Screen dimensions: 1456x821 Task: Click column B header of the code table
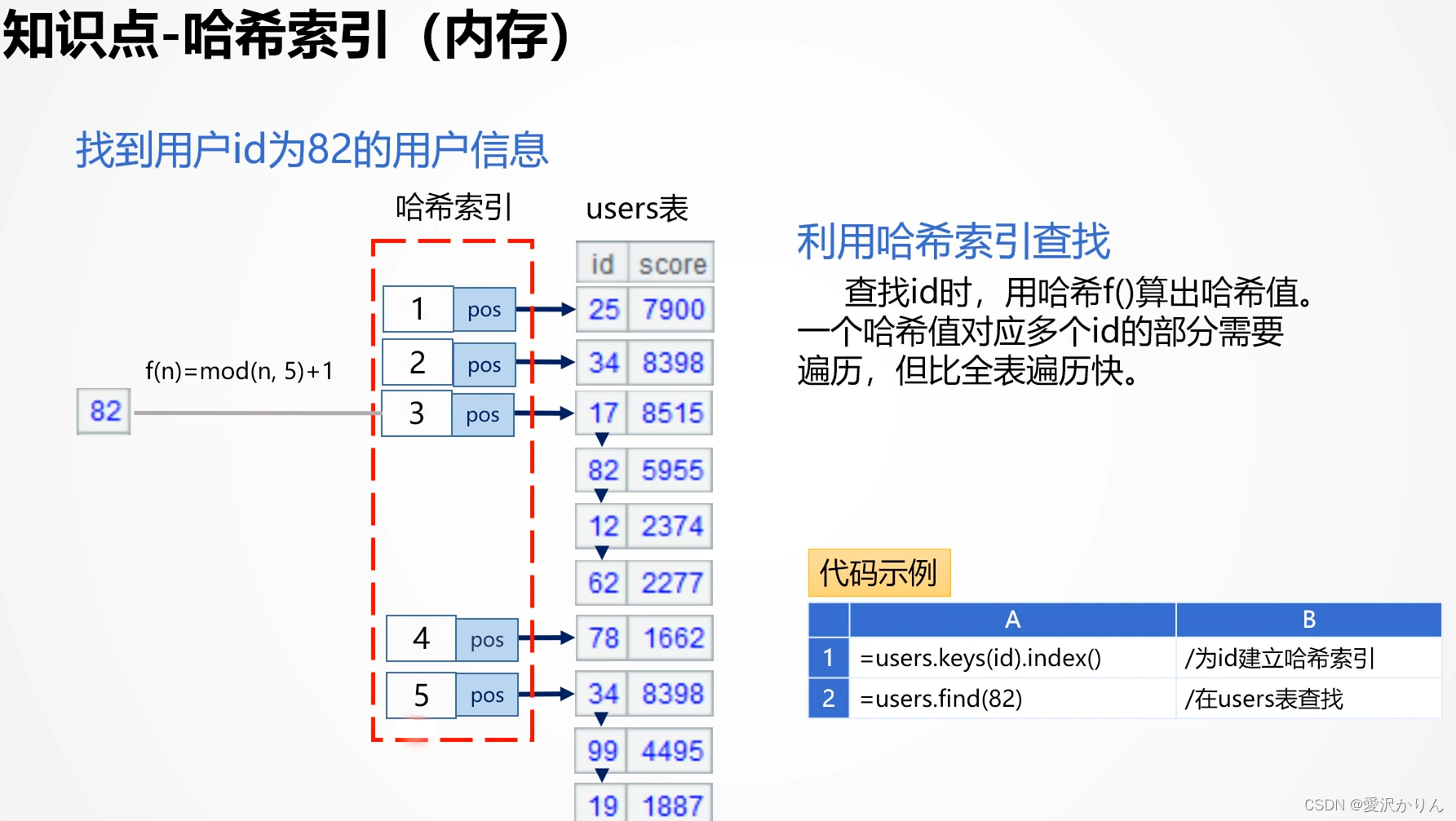pyautogui.click(x=1308, y=620)
